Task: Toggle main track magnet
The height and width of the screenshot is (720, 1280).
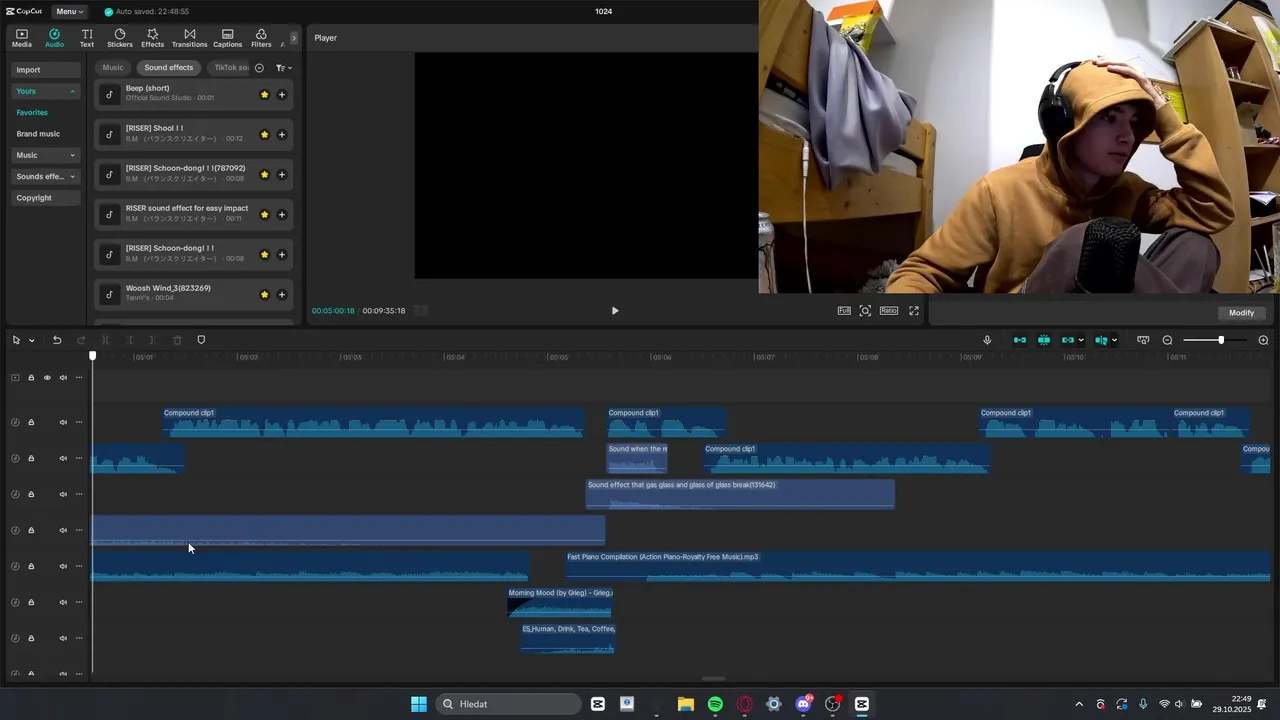Action: [1020, 340]
